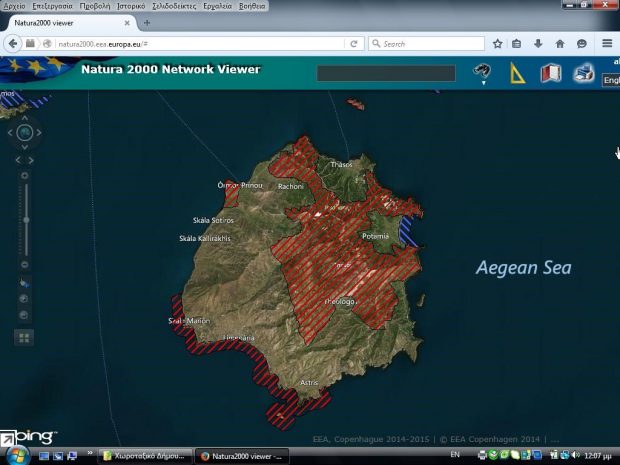
Task: Click the zoom-out minus button
Action: click(25, 265)
